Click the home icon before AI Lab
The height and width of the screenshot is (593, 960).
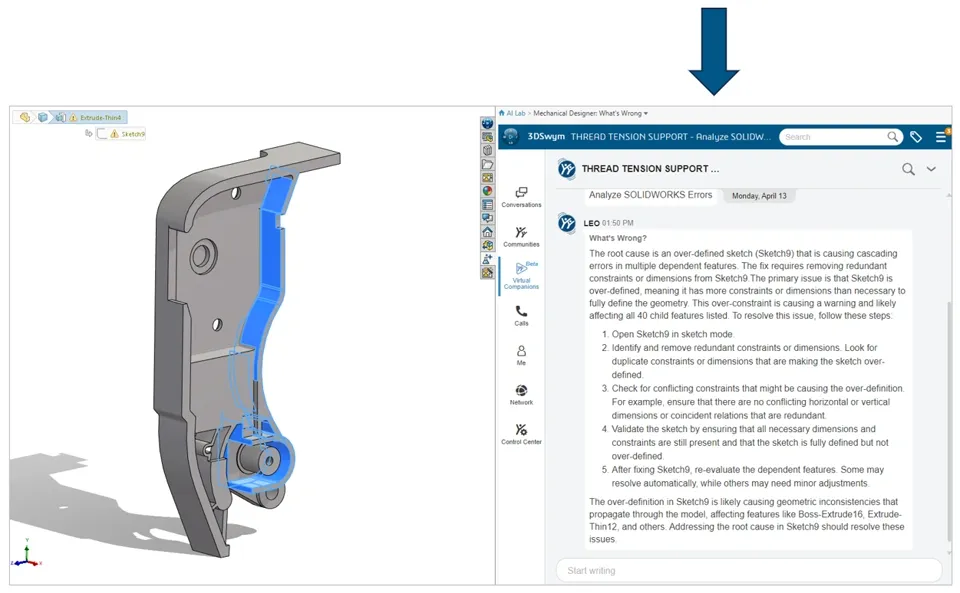(502, 113)
